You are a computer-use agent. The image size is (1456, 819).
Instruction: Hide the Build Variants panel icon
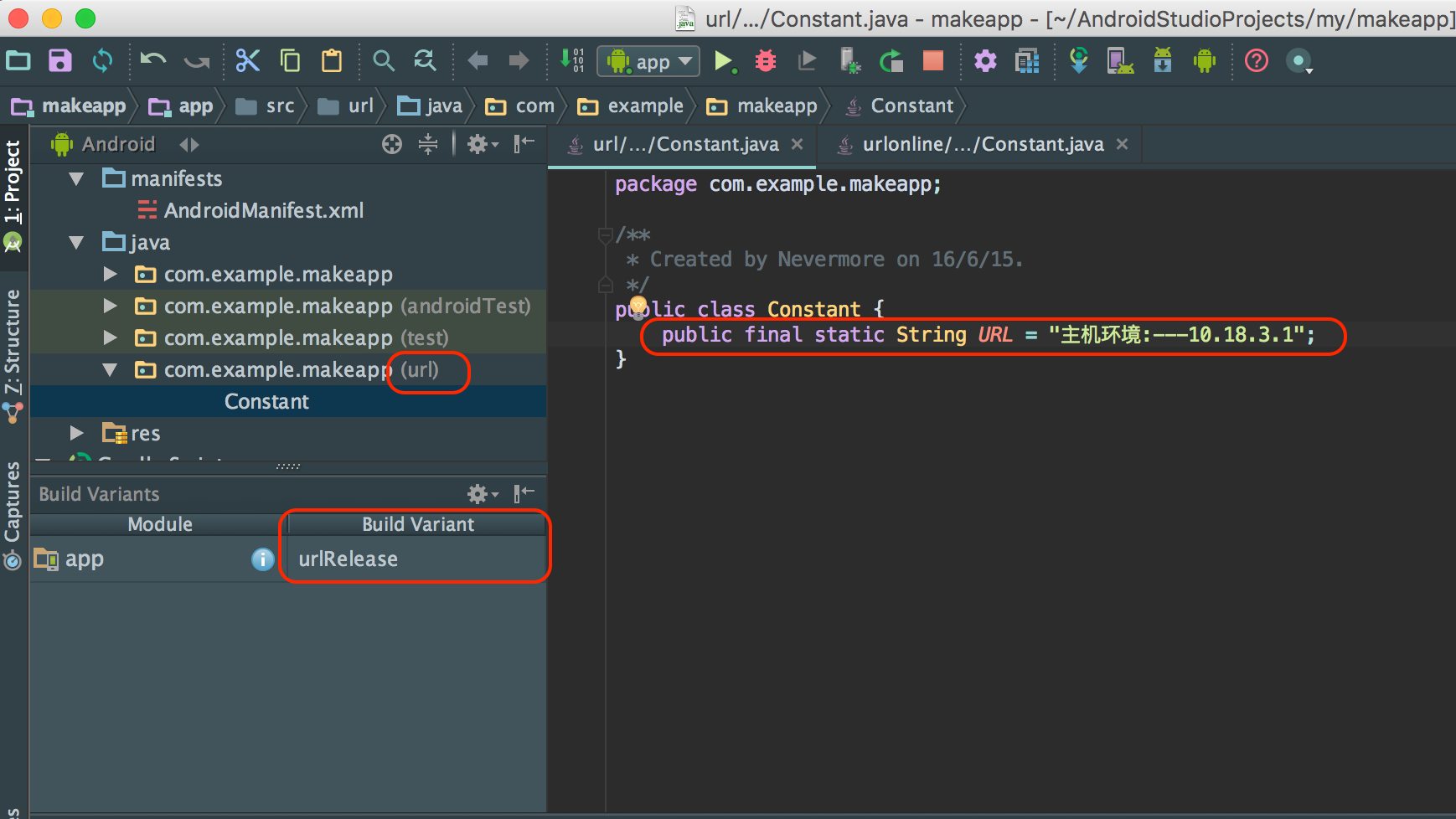click(x=524, y=493)
